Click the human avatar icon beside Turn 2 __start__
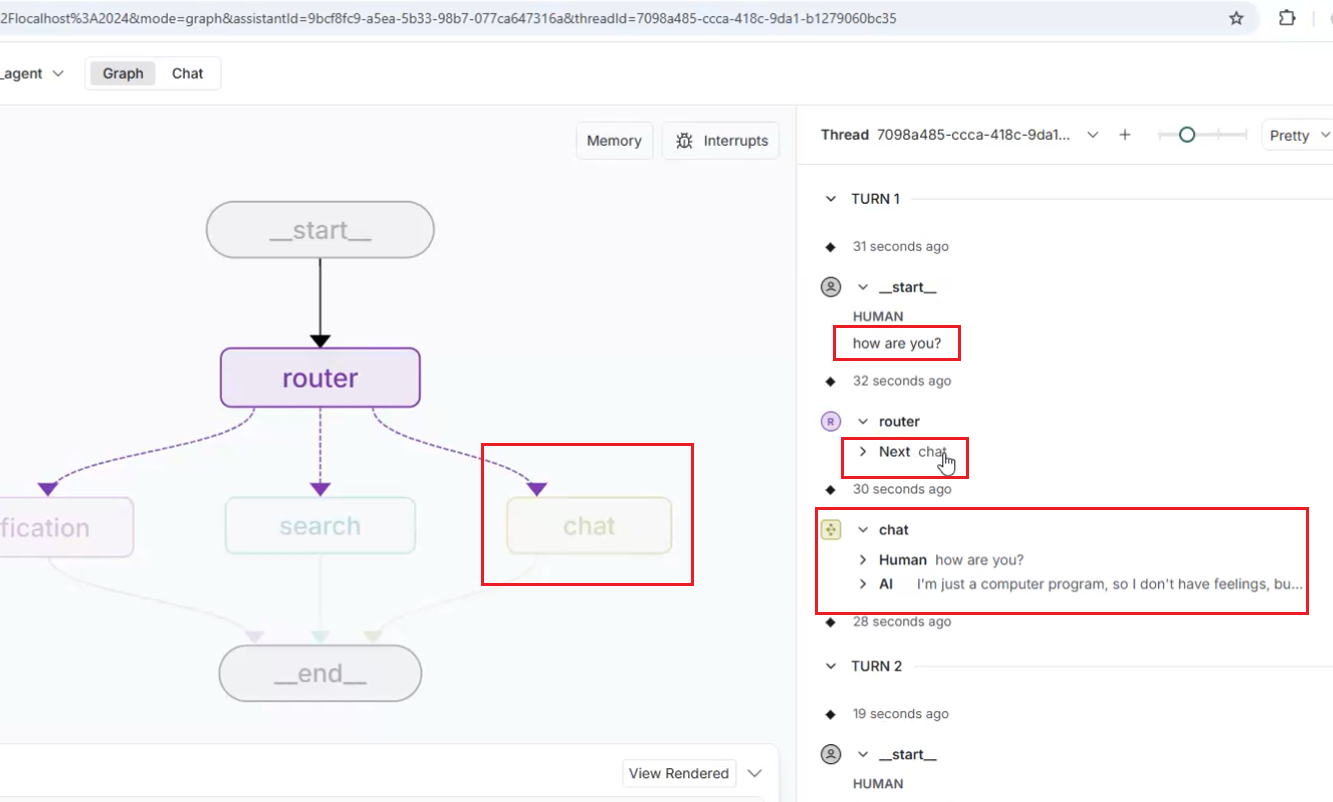This screenshot has width=1333, height=802. tap(831, 755)
